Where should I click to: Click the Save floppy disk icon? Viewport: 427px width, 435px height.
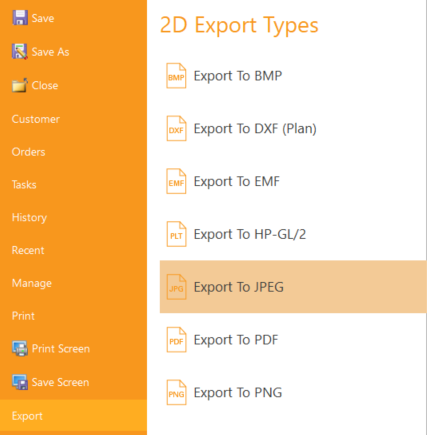click(x=20, y=18)
